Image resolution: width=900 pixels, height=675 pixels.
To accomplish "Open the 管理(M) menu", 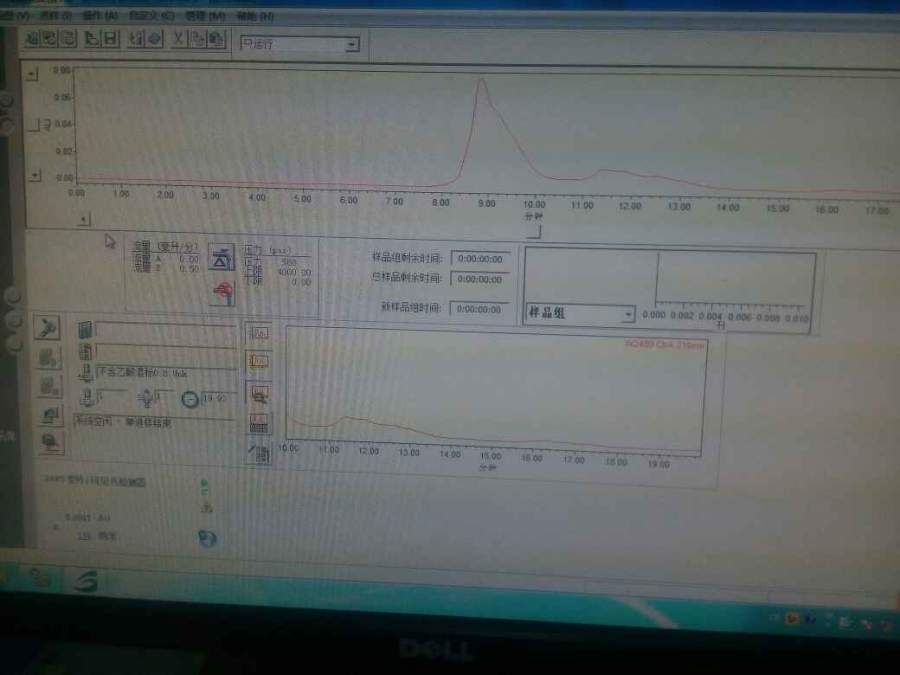I will [205, 15].
